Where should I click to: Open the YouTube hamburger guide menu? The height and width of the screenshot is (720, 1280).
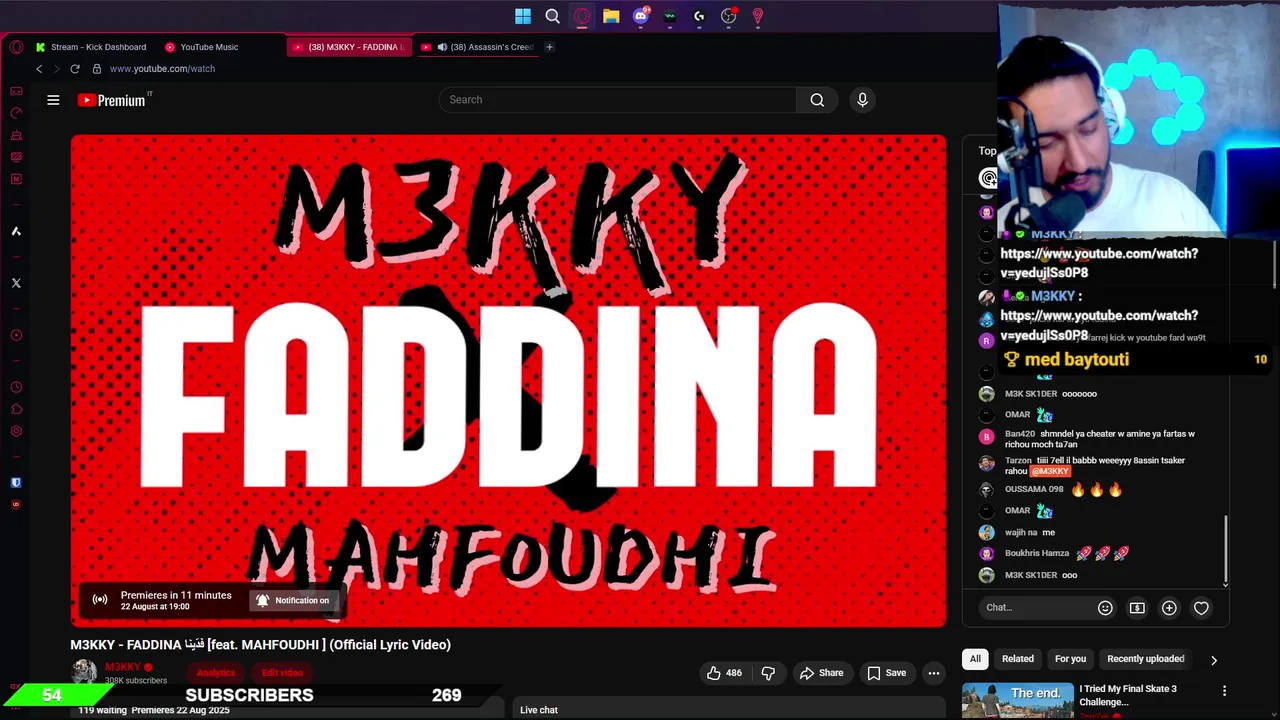[53, 100]
